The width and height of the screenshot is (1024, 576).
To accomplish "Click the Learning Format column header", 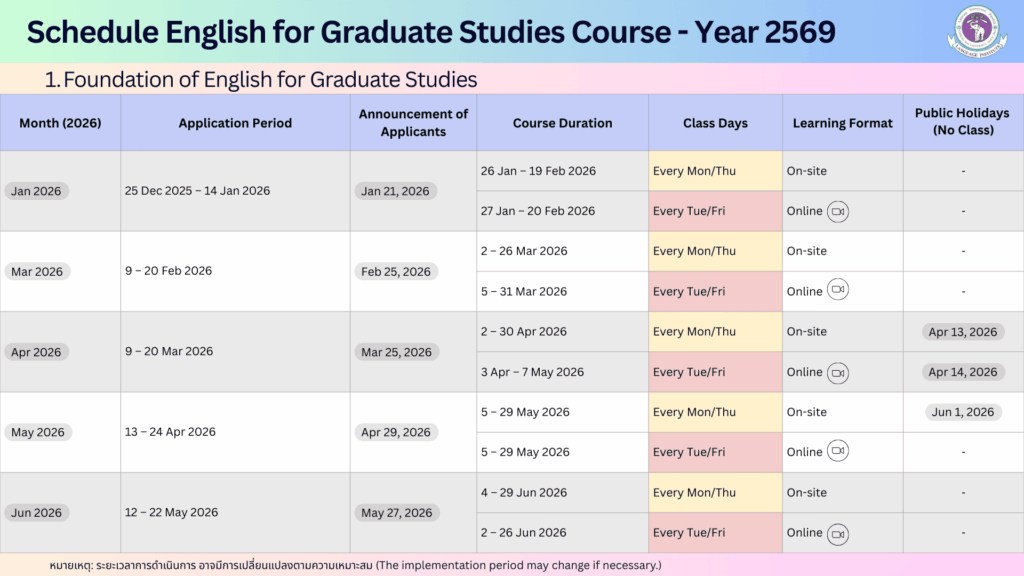I will 842,123.
